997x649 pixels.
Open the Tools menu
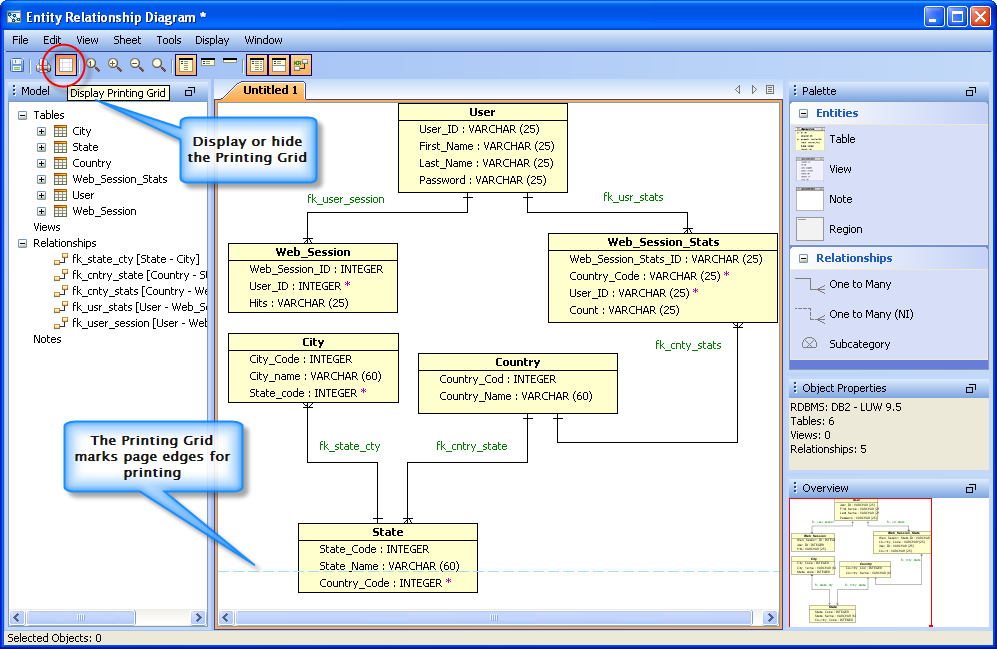pos(168,40)
